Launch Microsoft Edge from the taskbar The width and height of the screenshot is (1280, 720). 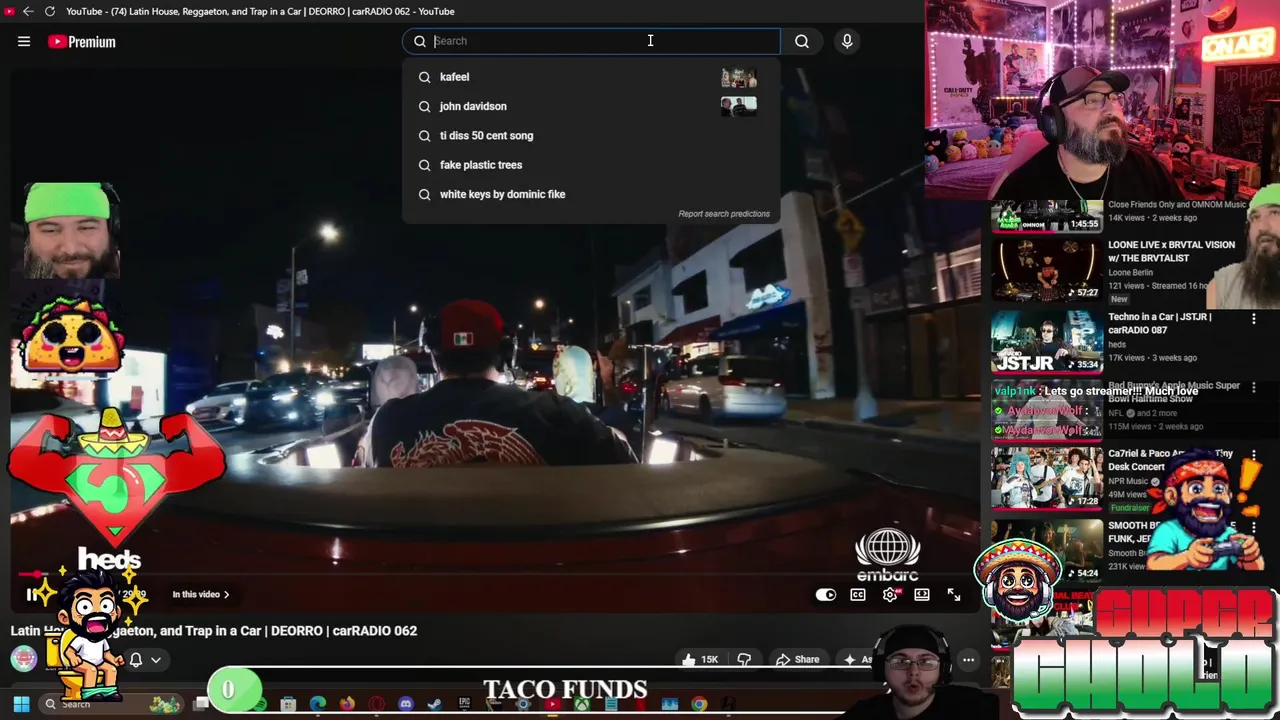click(x=318, y=704)
